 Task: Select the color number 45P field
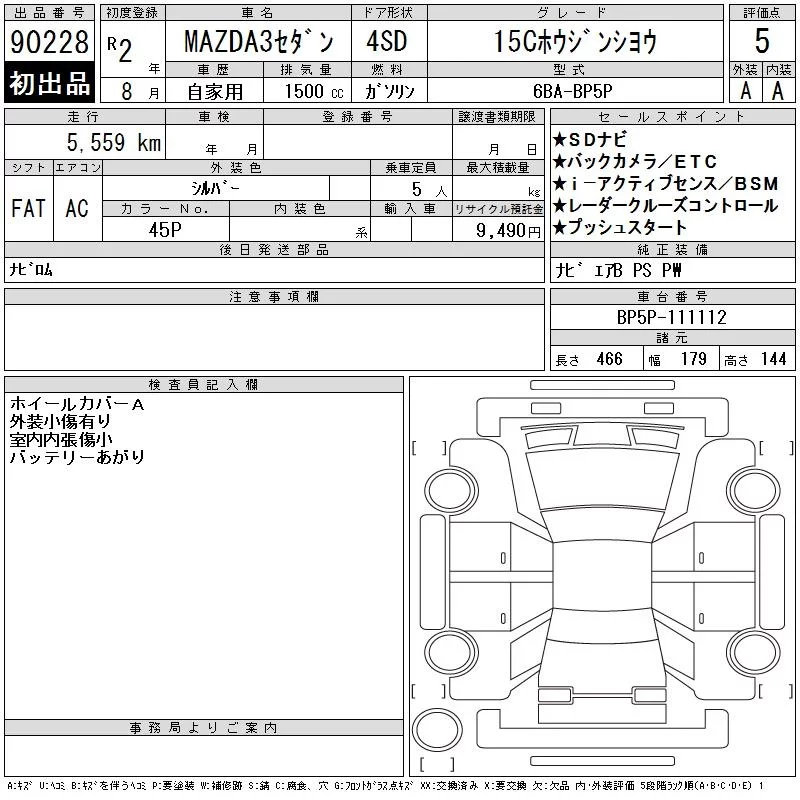[x=165, y=230]
